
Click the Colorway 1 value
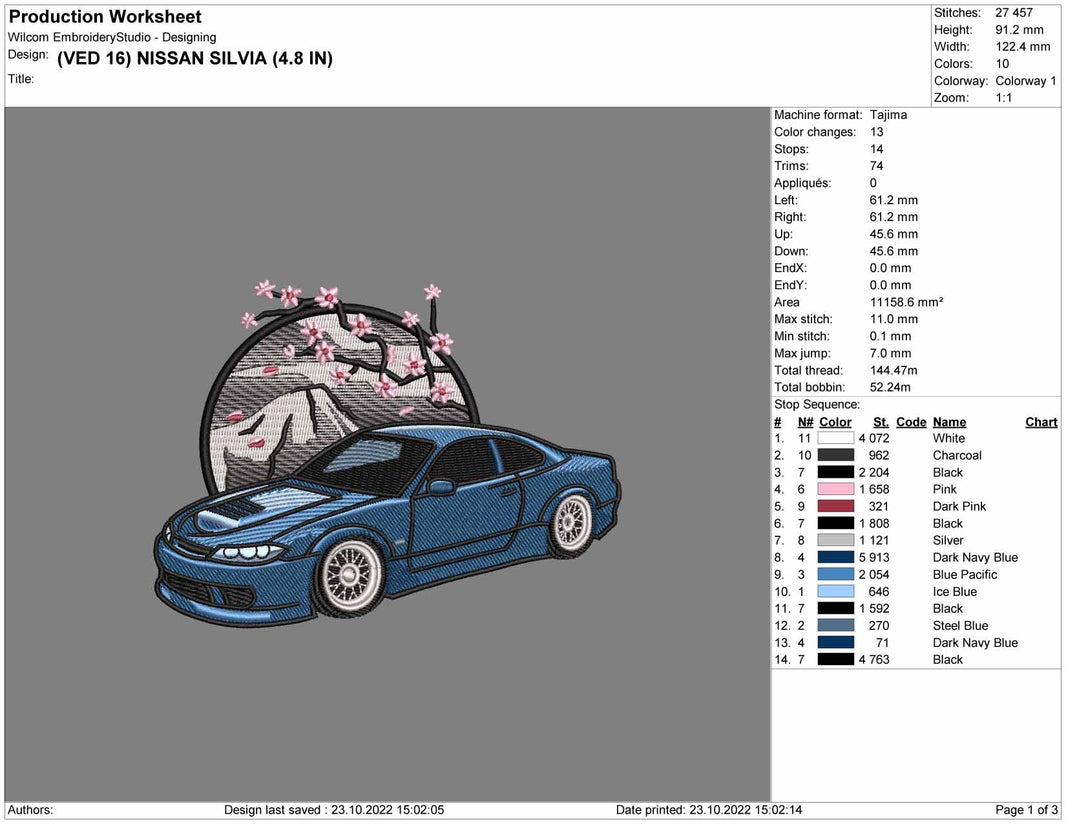click(1026, 80)
